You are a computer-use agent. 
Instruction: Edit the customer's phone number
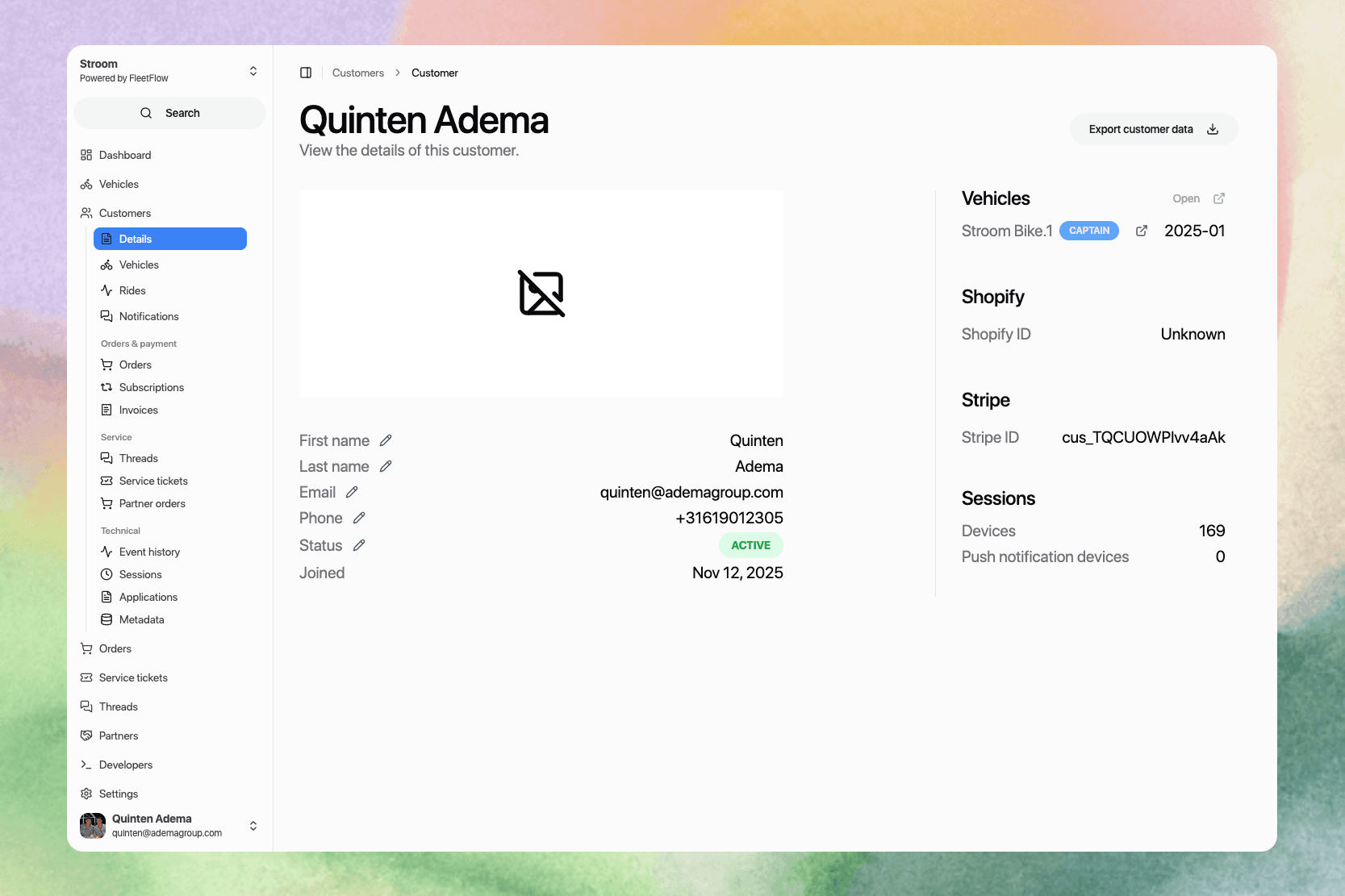point(359,518)
